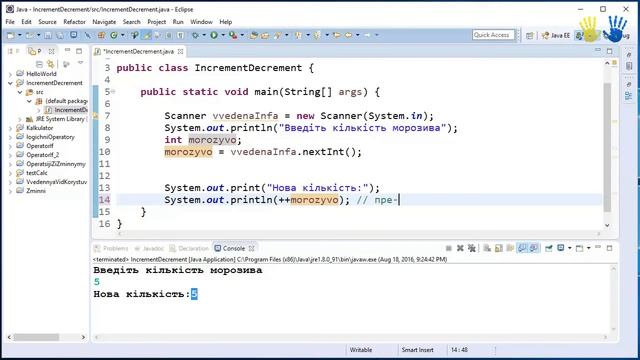Collapse the src folder
Viewport: 640px width, 360px height.
pos(20,92)
